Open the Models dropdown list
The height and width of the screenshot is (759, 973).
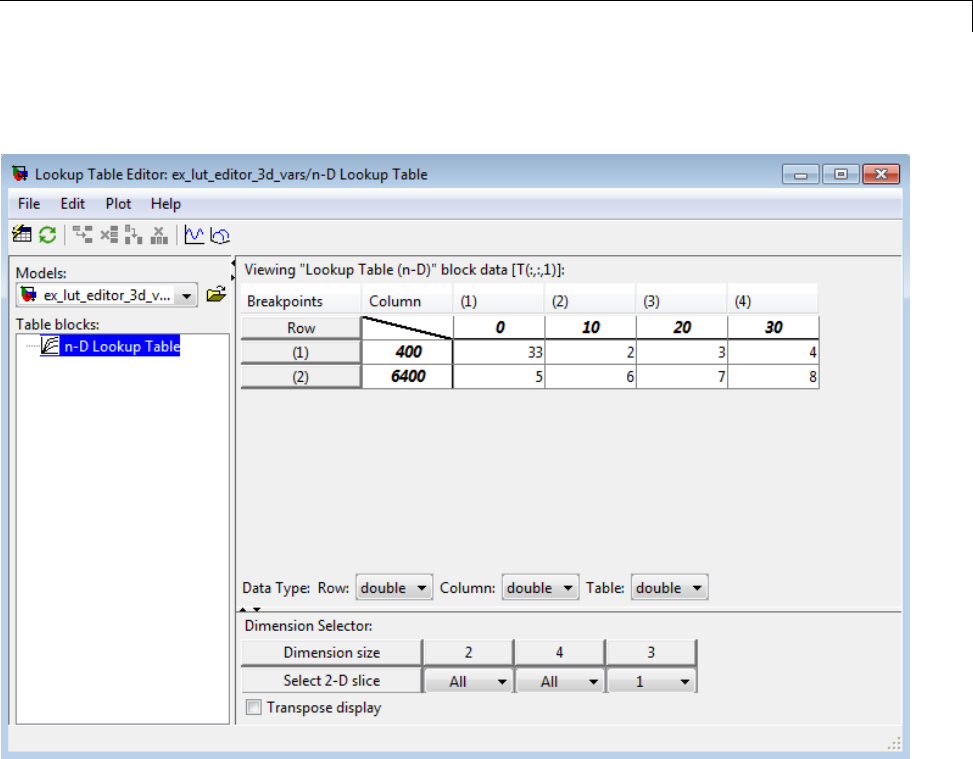tap(186, 295)
